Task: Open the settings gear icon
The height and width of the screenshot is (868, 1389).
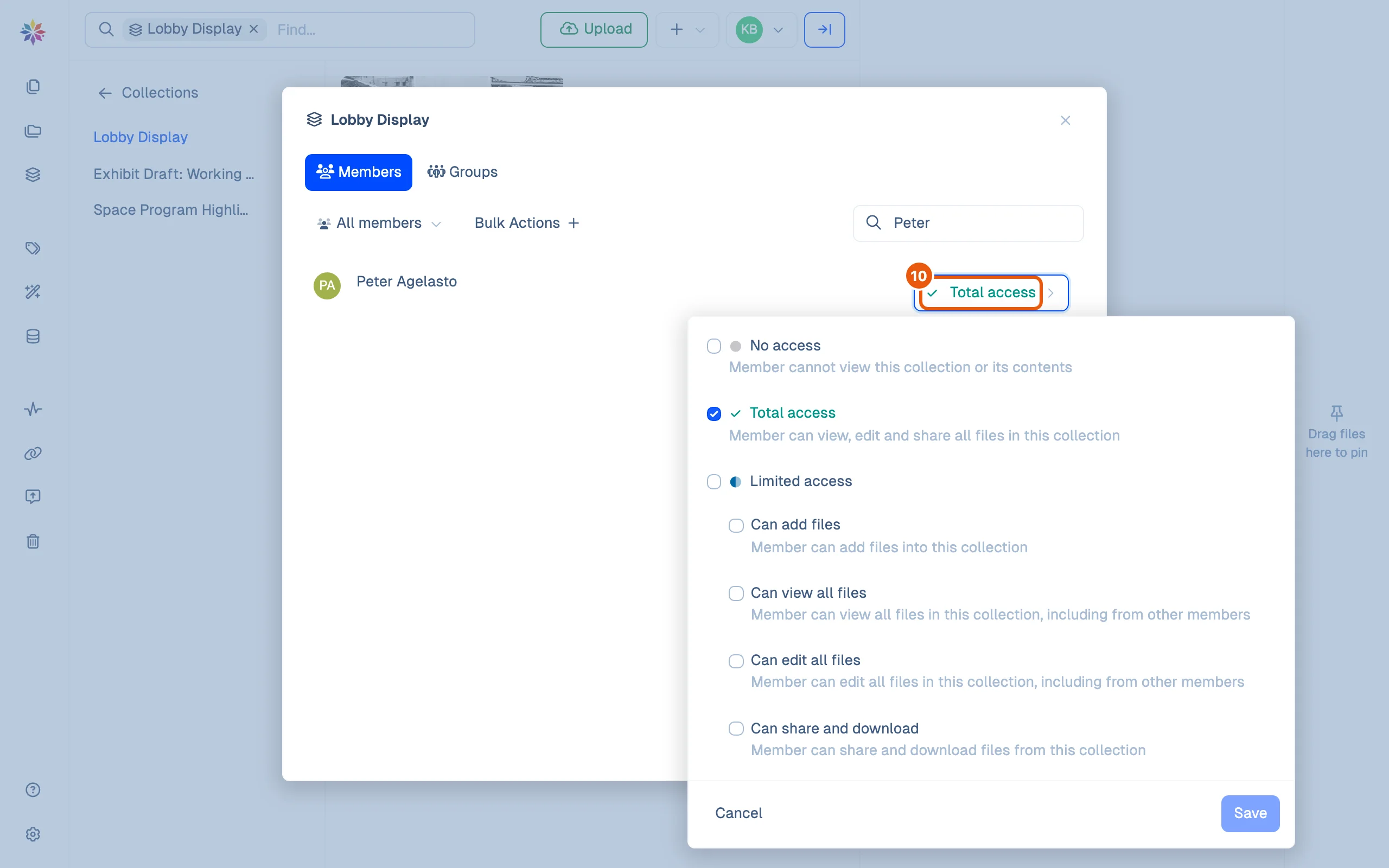Action: coord(33,834)
